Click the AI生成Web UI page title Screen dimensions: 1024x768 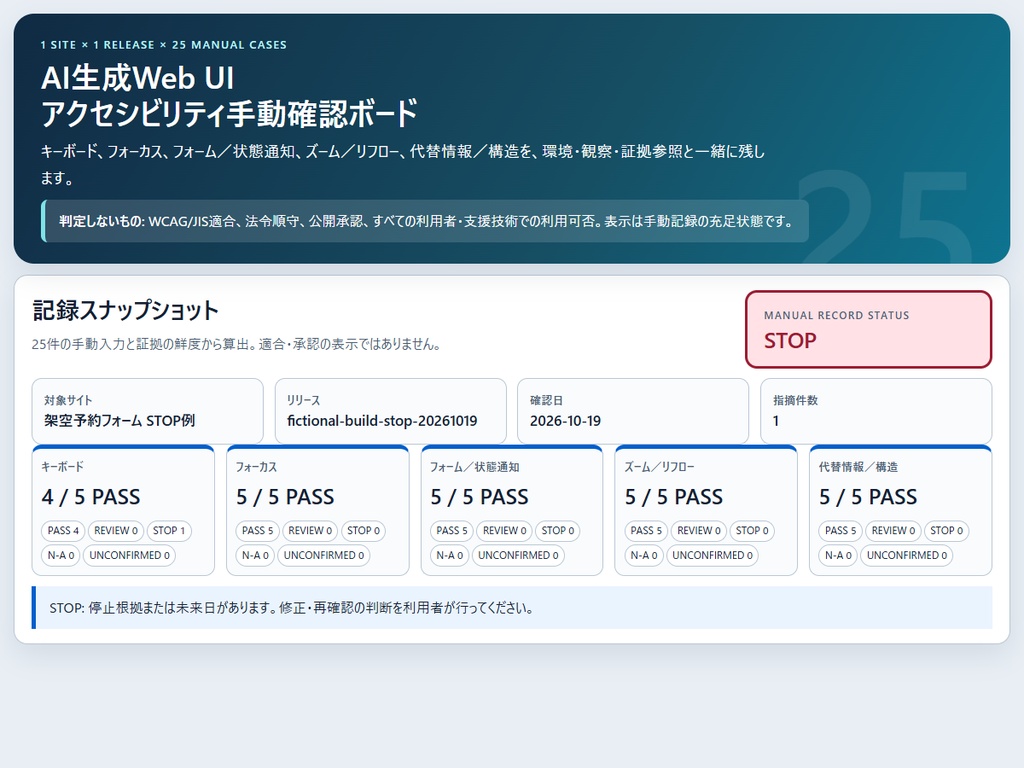coord(229,96)
